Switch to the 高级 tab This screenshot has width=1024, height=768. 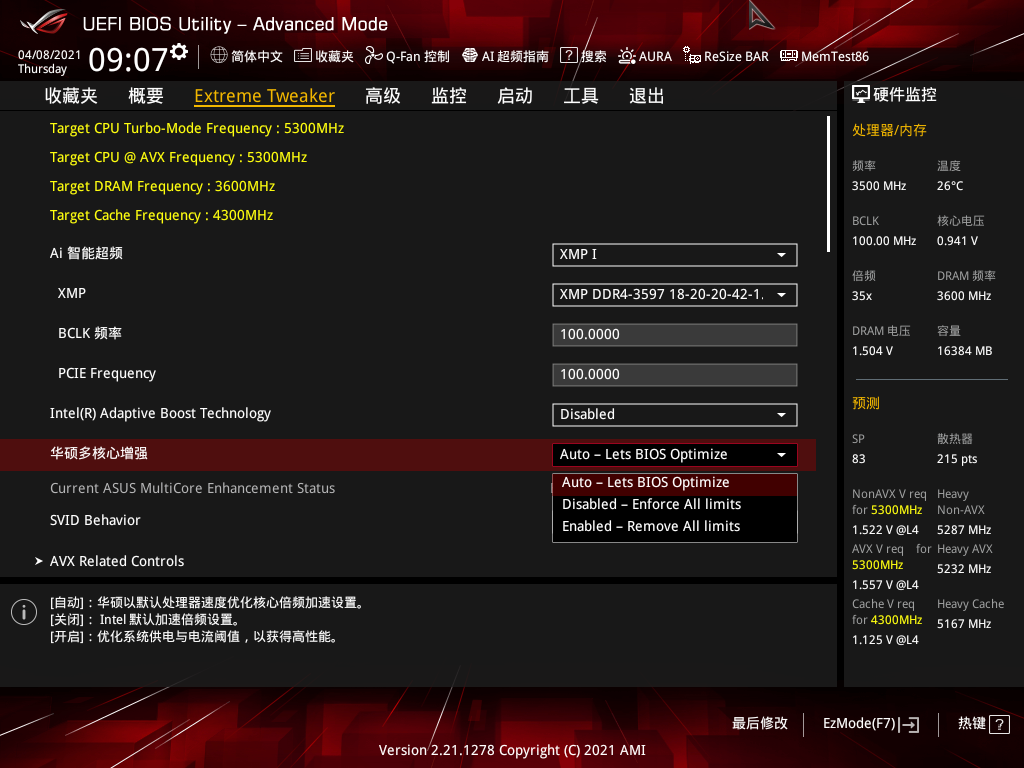pyautogui.click(x=383, y=96)
